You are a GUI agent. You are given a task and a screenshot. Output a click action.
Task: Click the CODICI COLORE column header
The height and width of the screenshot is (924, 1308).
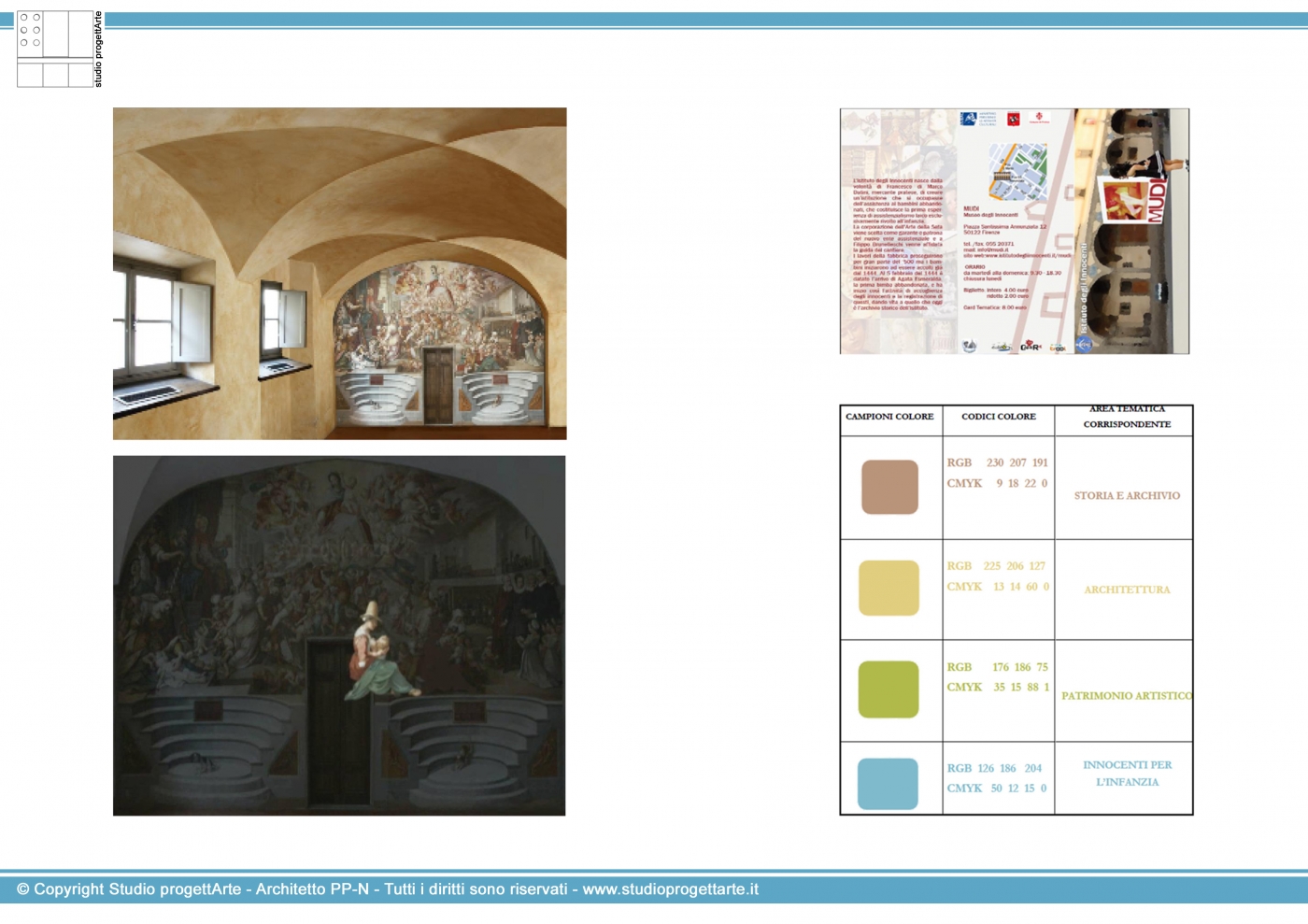pyautogui.click(x=999, y=417)
